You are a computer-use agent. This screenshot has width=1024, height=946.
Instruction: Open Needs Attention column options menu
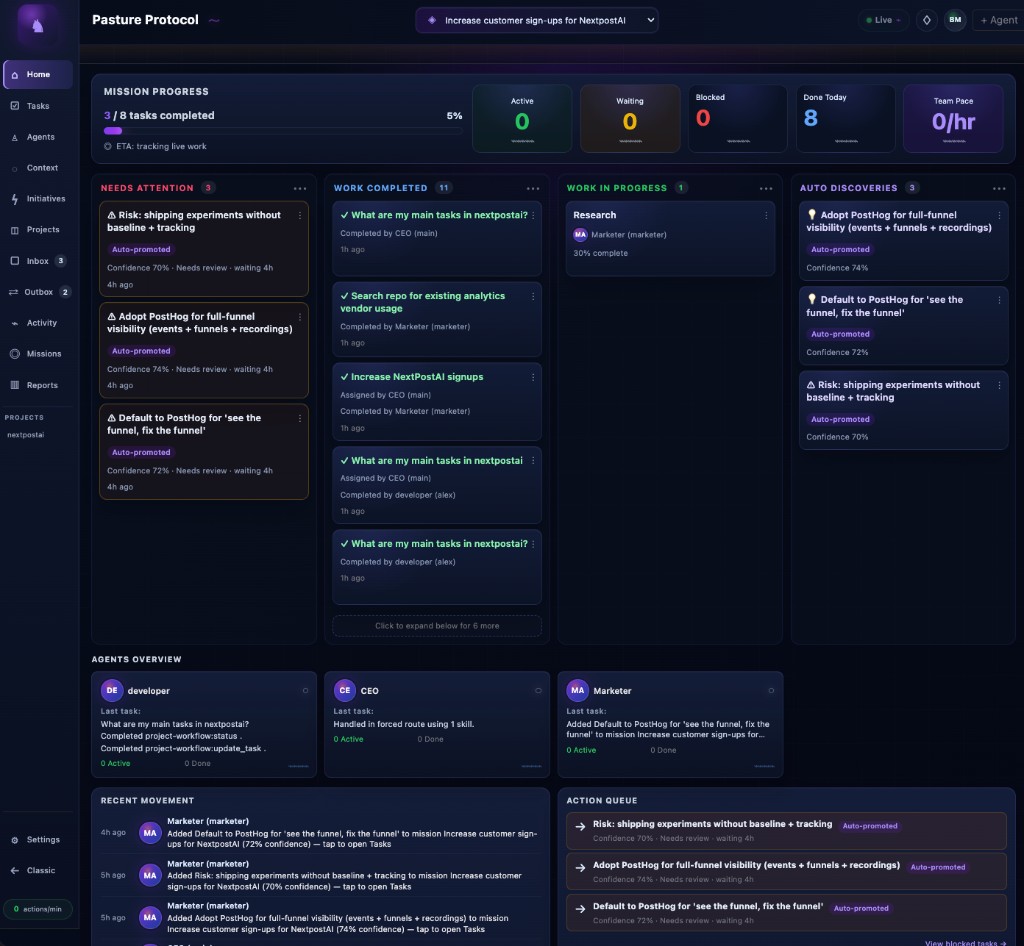300,188
